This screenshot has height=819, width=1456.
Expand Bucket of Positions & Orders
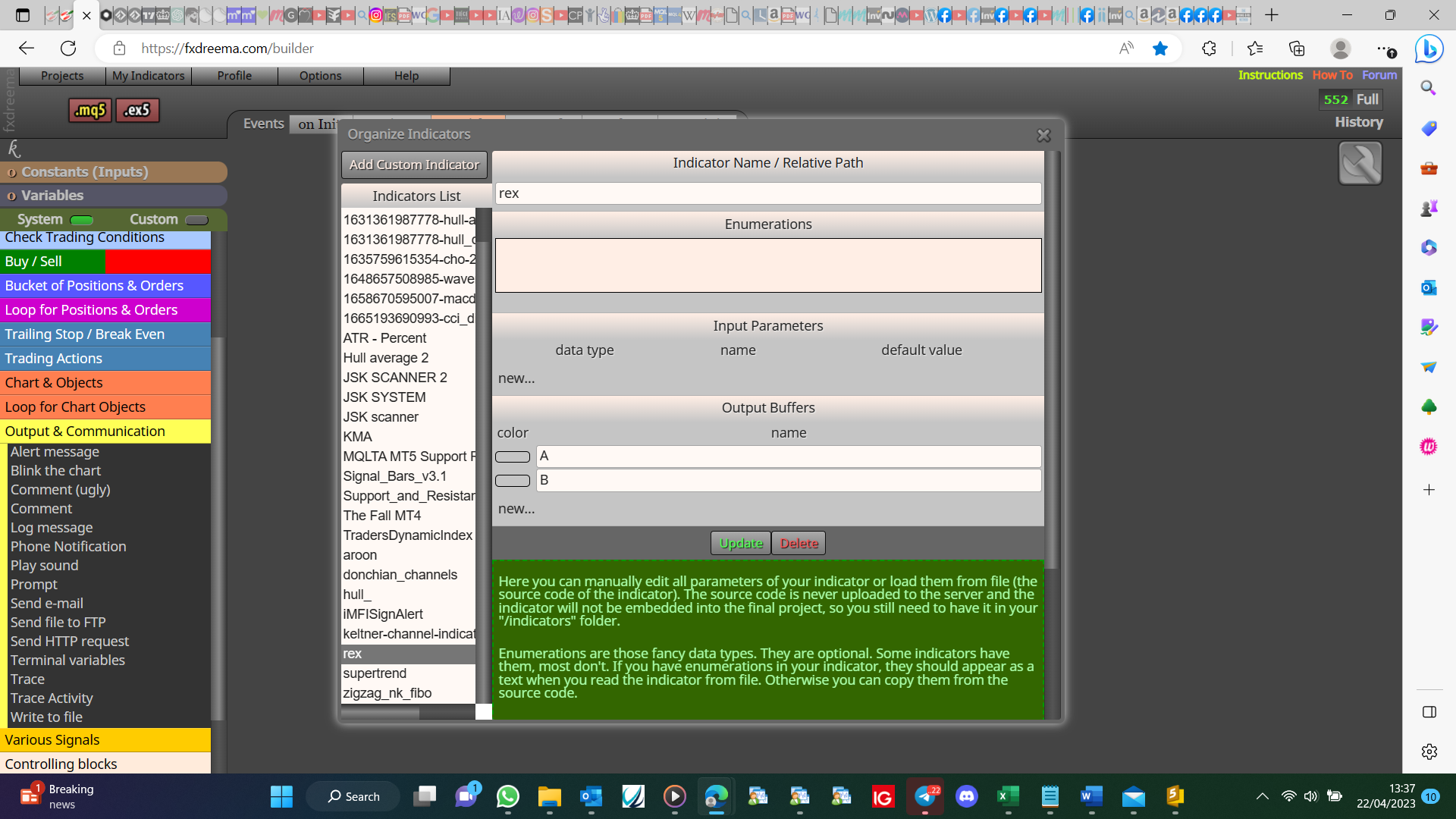point(105,285)
